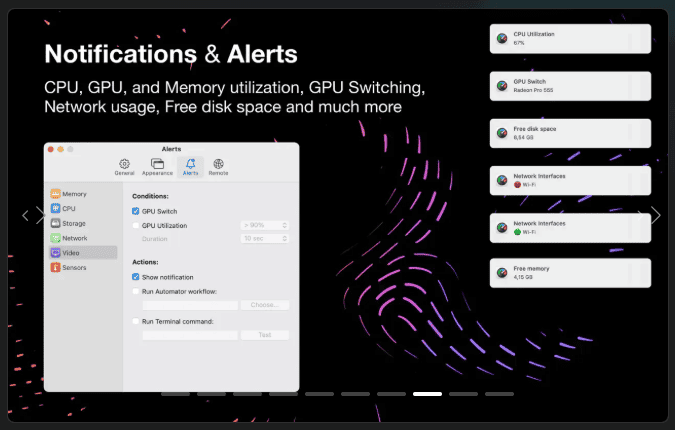
Task: Select the Video row in sidebar
Action: pos(83,253)
